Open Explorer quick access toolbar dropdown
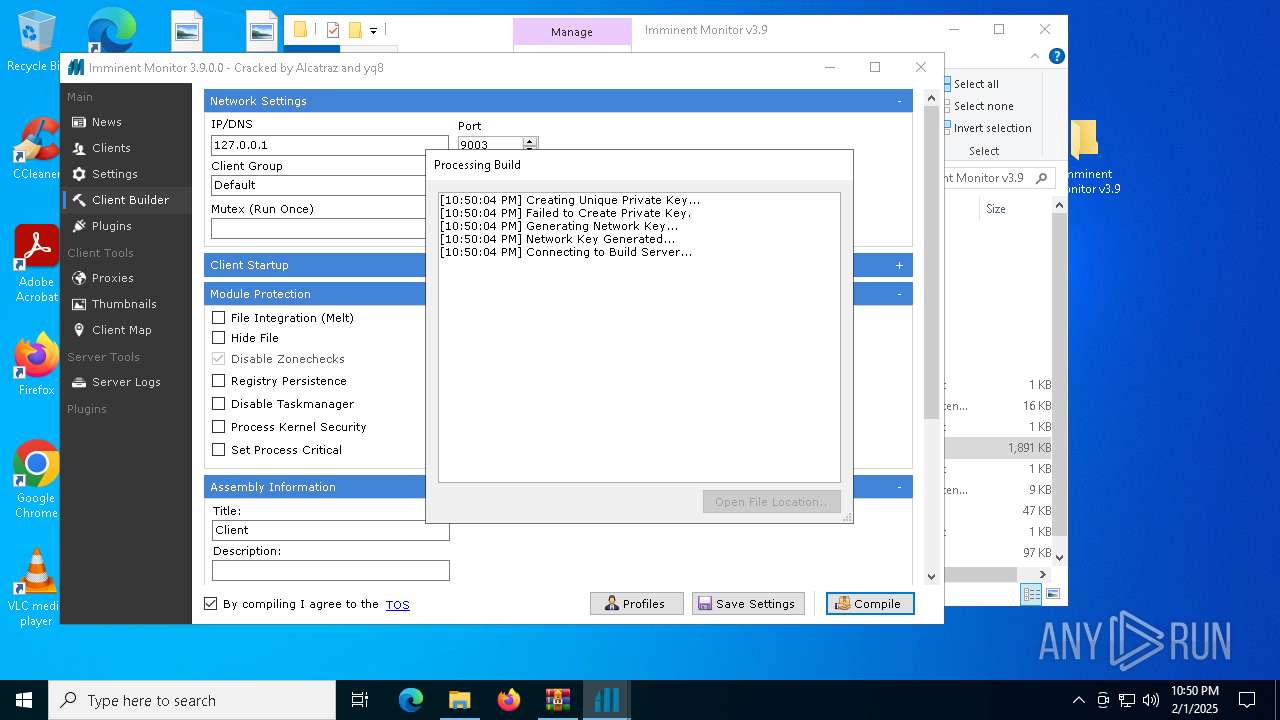 pos(373,31)
